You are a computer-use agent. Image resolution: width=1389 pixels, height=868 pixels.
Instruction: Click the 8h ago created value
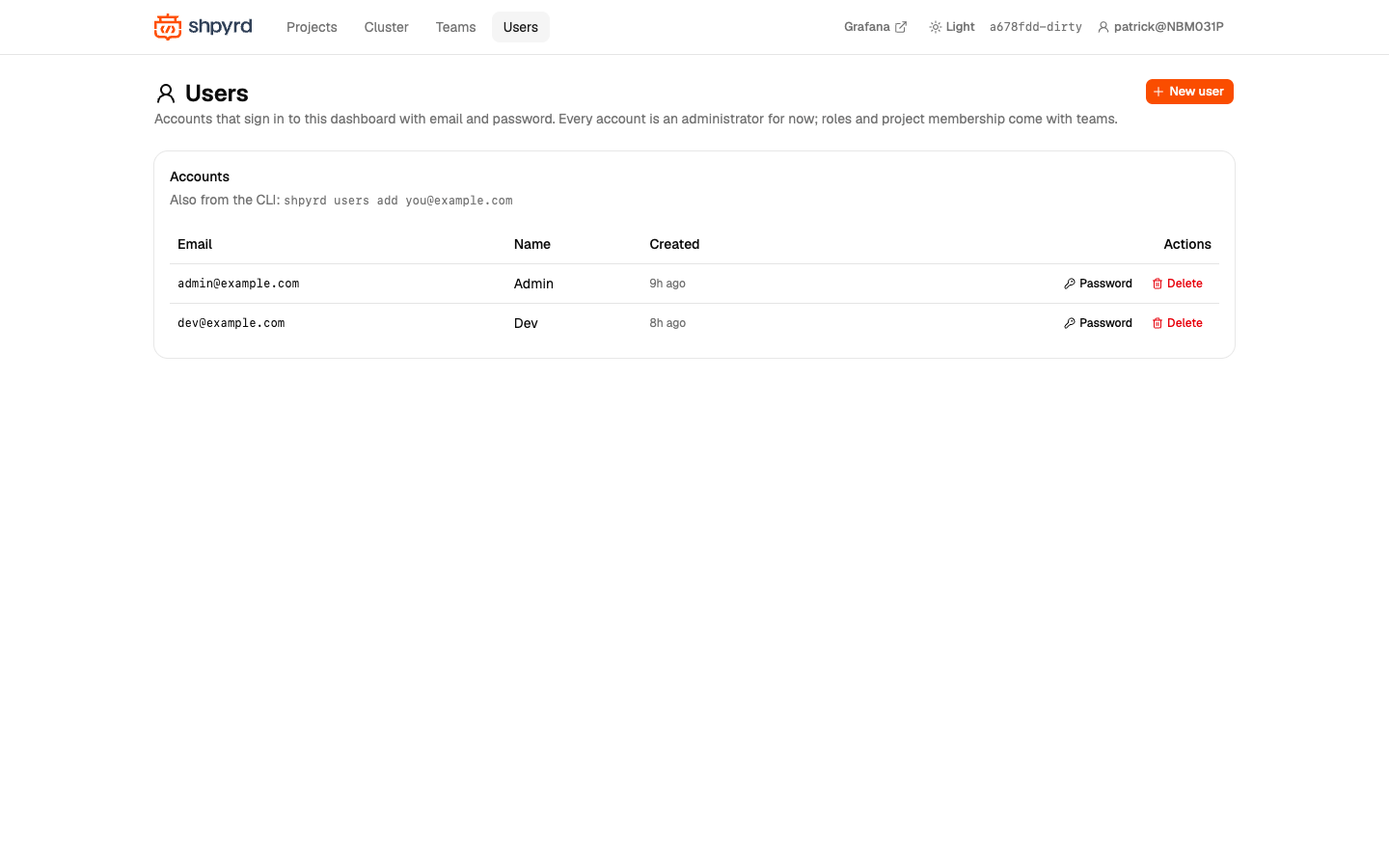(667, 323)
